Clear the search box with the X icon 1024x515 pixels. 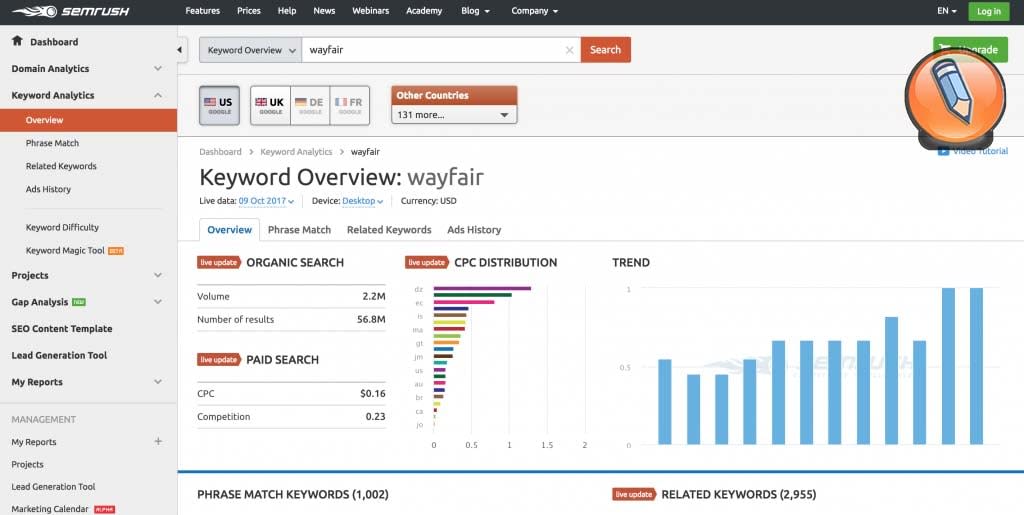(569, 50)
